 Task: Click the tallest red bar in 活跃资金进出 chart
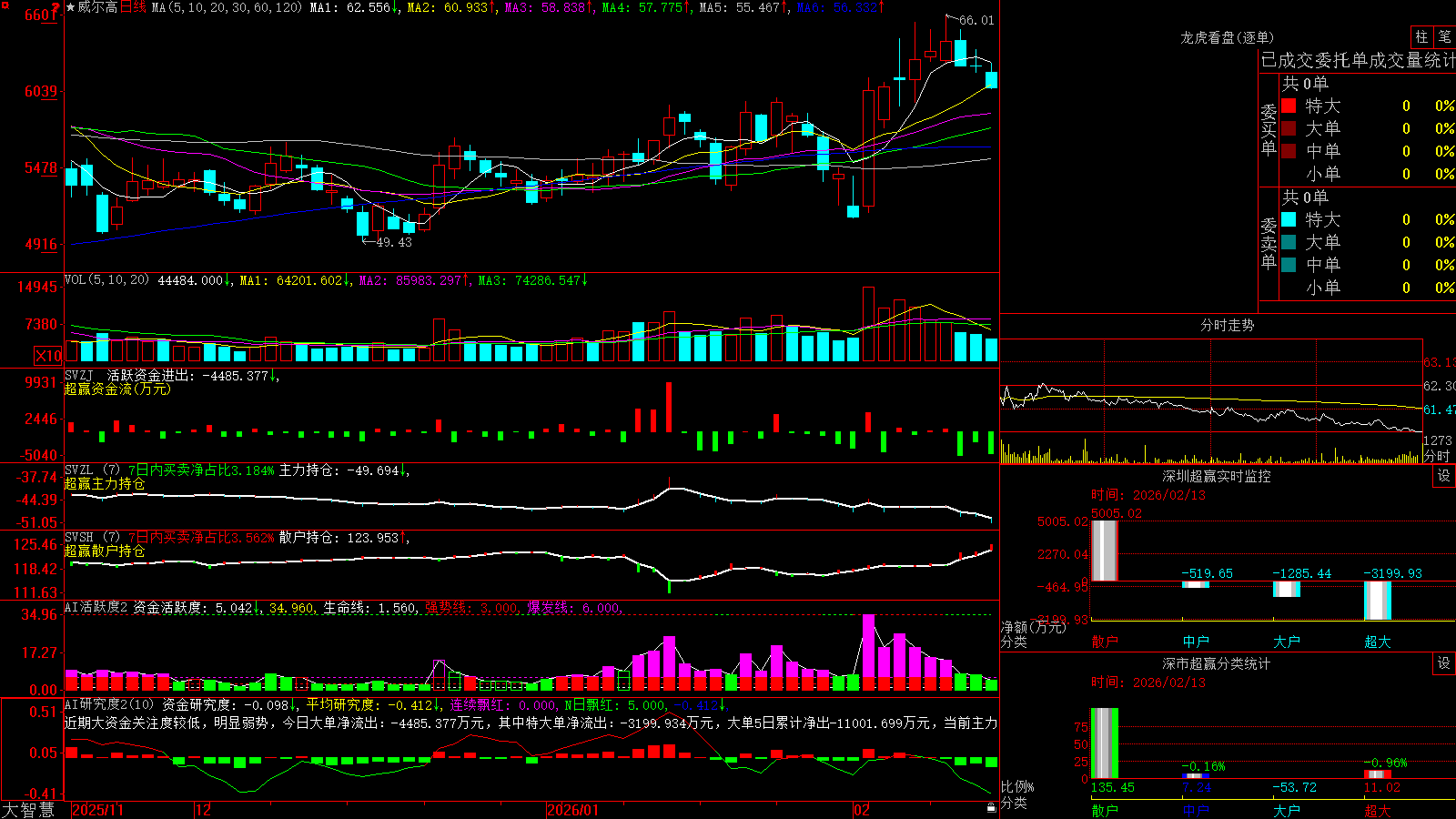click(669, 407)
